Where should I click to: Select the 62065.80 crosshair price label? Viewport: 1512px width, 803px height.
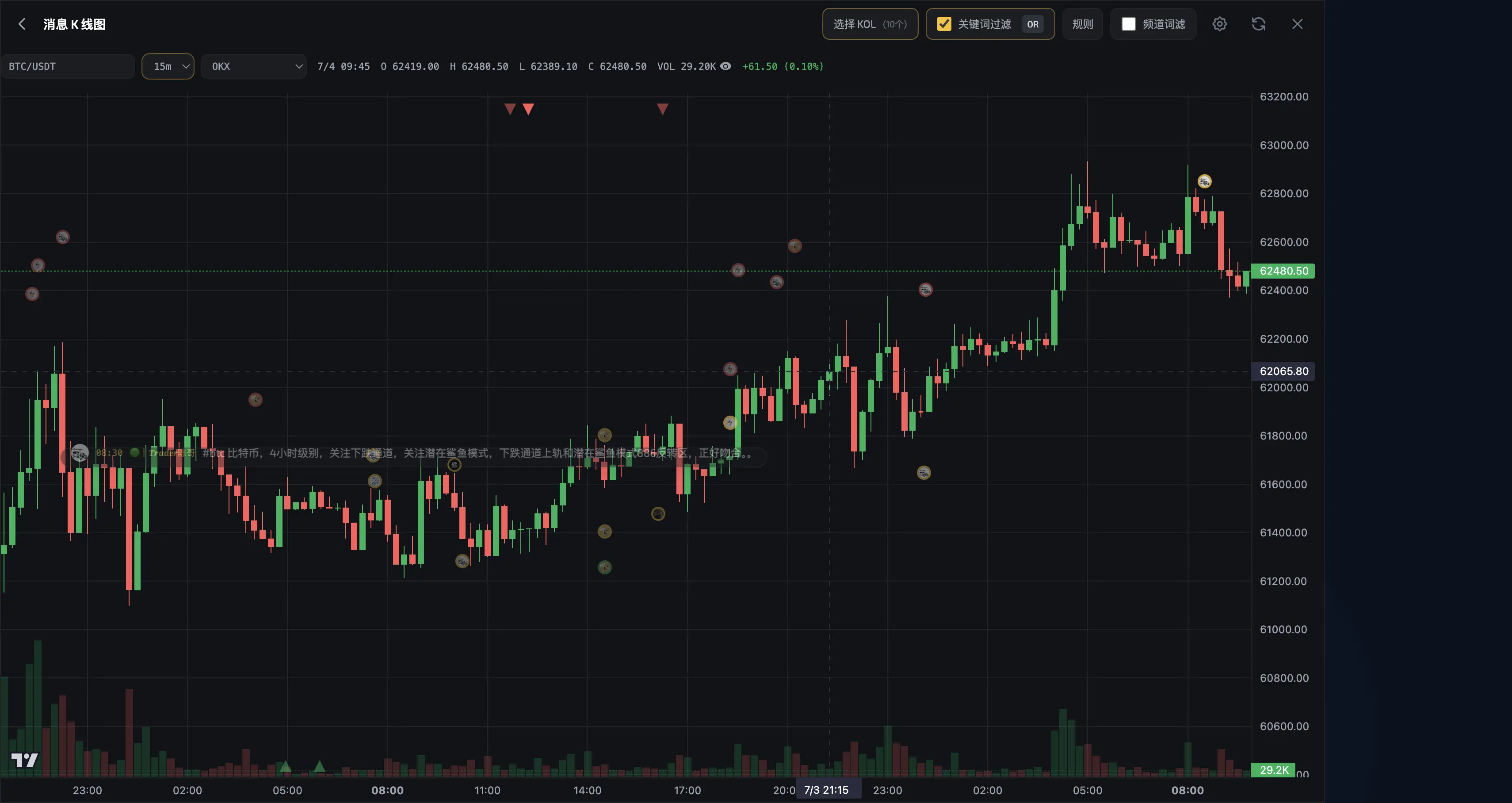(x=1283, y=371)
